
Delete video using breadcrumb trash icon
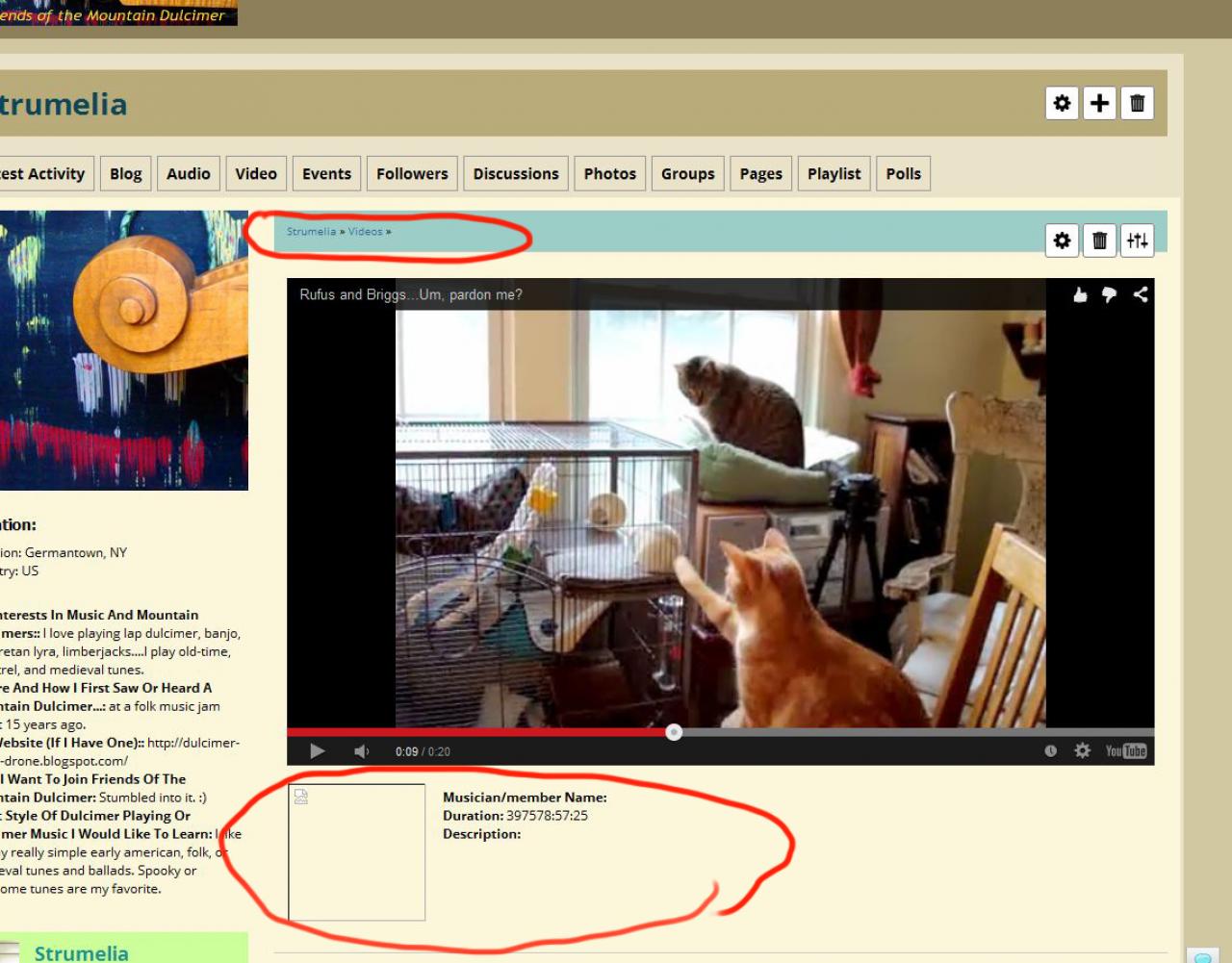(x=1099, y=241)
